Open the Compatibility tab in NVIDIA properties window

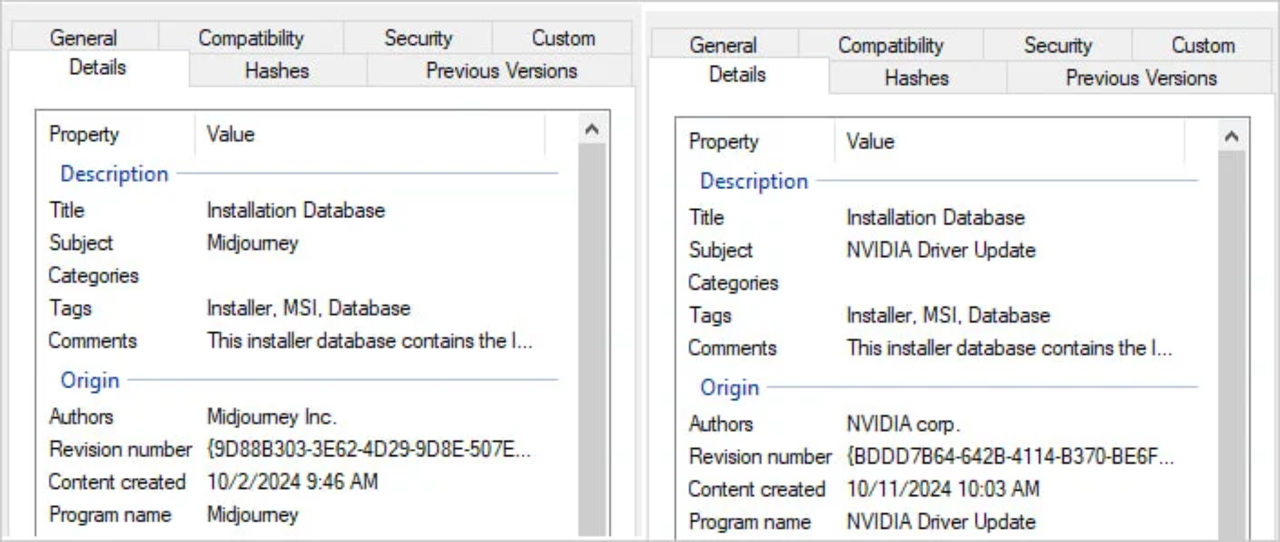(890, 45)
